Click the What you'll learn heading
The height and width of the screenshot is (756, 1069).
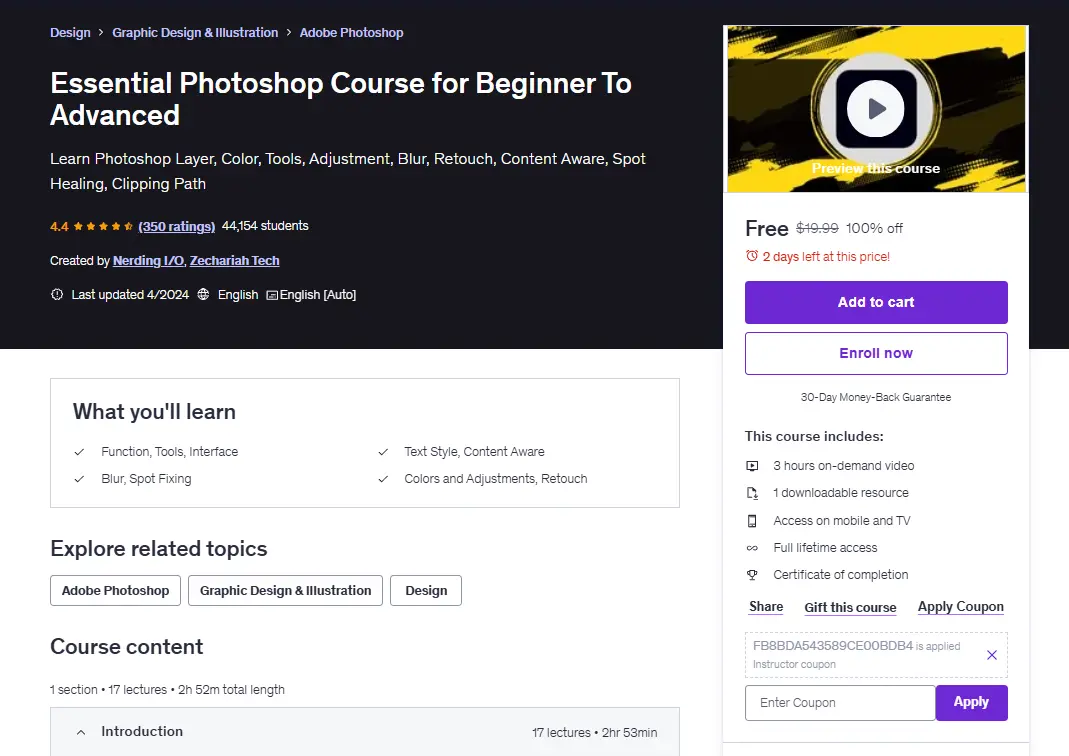pos(154,412)
